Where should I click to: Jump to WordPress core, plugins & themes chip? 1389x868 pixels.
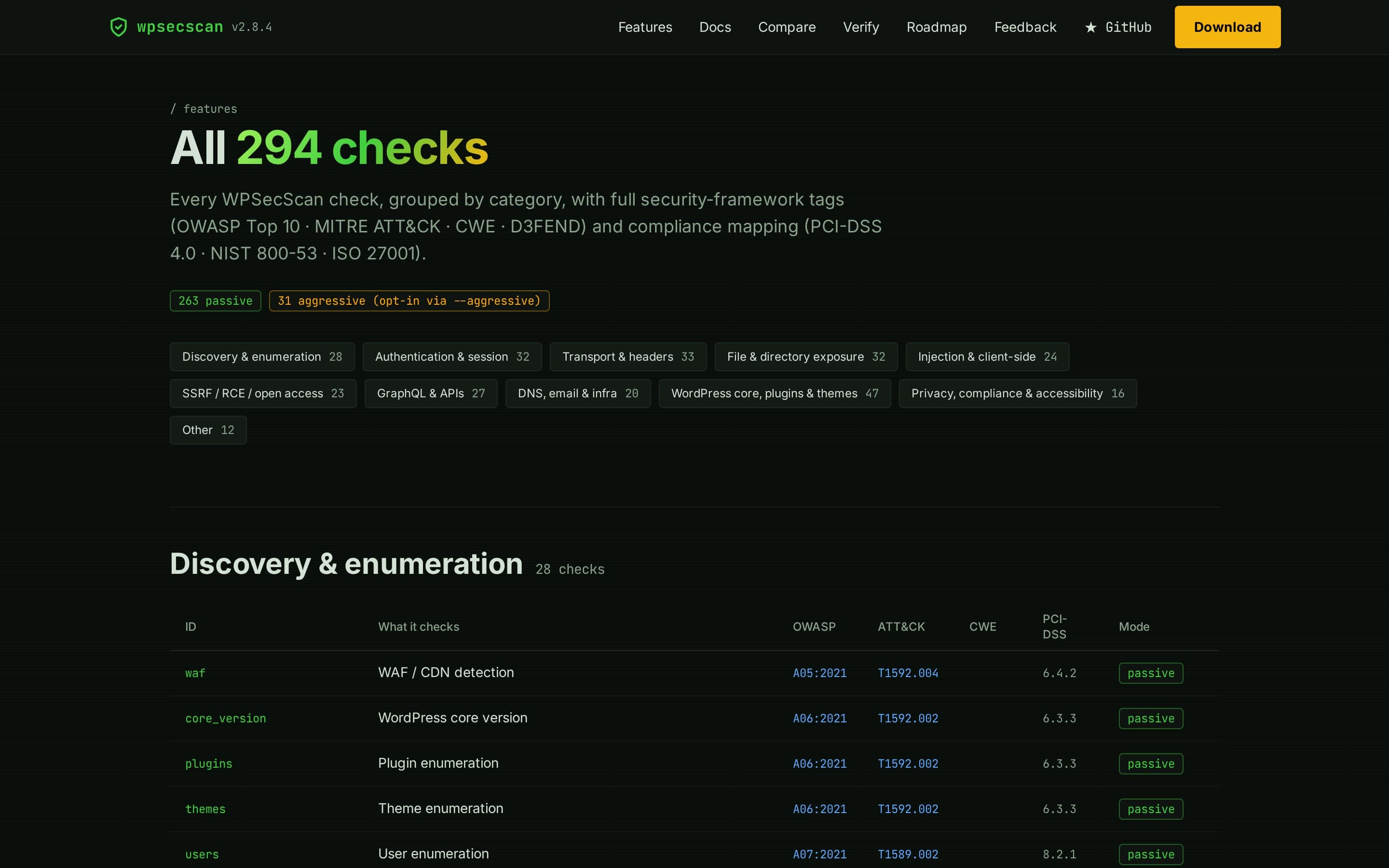(x=775, y=393)
